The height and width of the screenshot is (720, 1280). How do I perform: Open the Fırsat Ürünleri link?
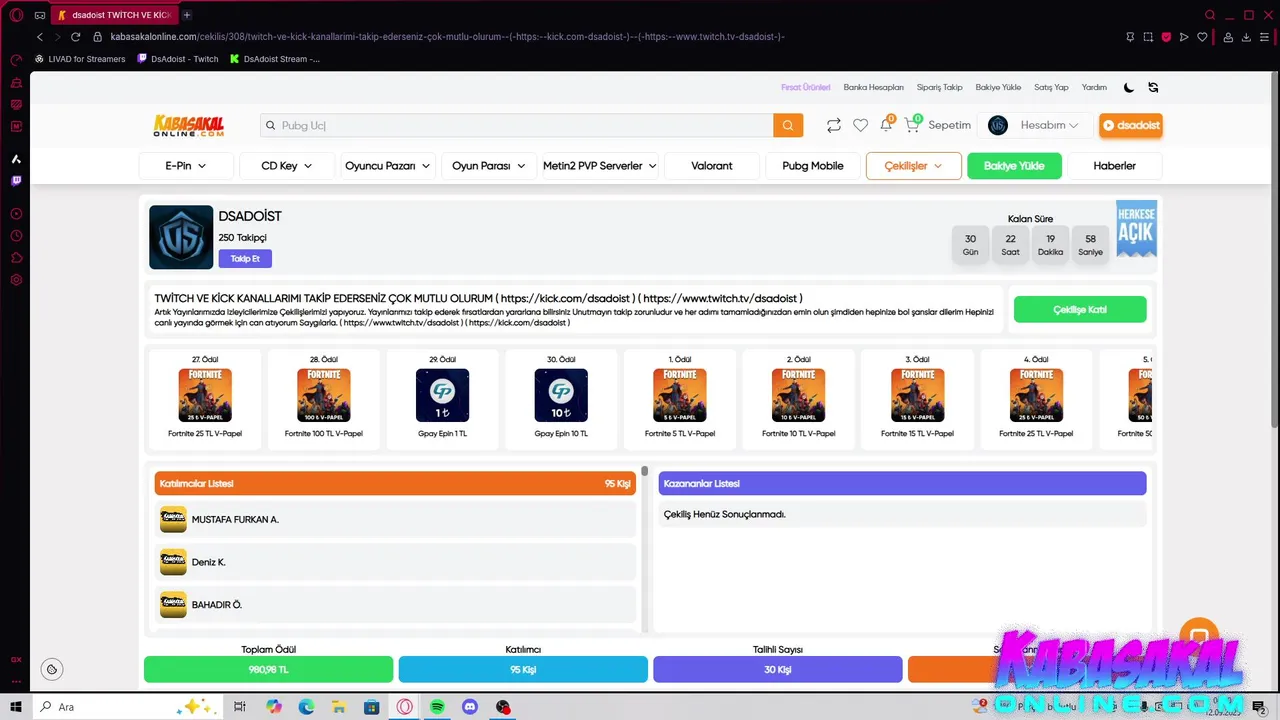point(806,87)
